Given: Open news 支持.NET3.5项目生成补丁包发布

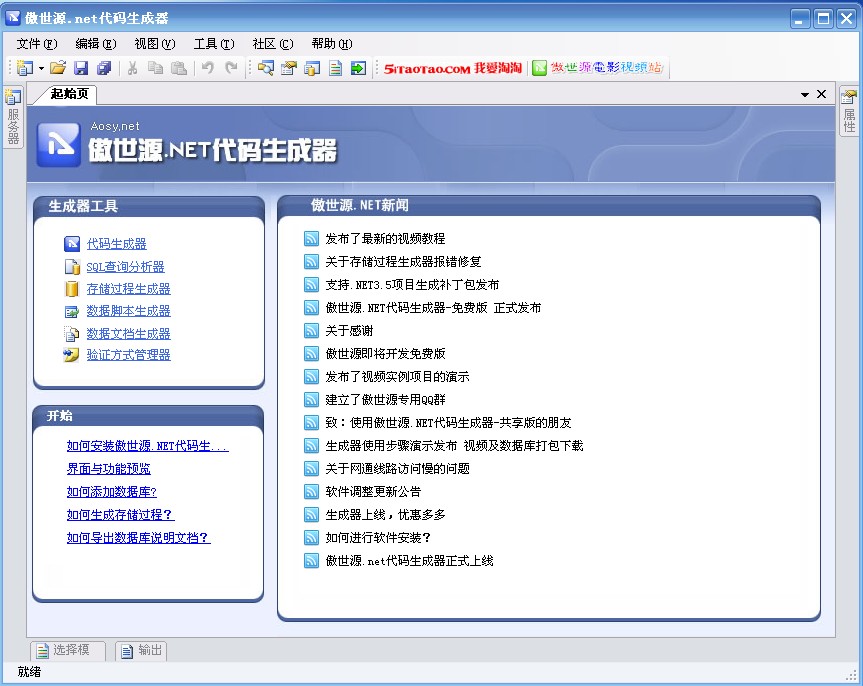Looking at the screenshot, I should click(412, 285).
